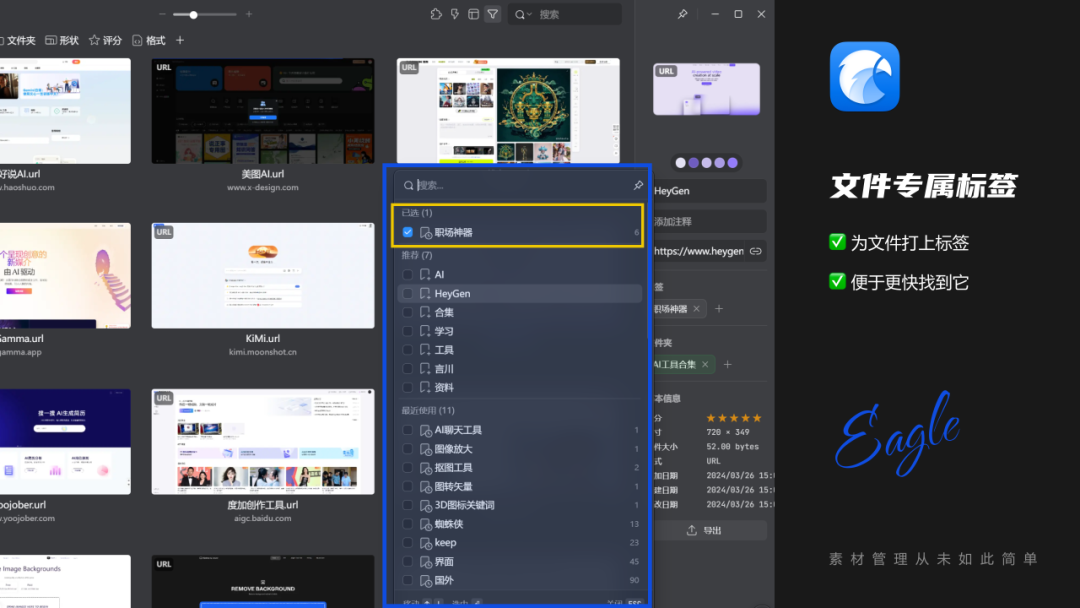Check the 抠图工具 tag checkbox
Viewport: 1080px width, 608px height.
coord(408,468)
